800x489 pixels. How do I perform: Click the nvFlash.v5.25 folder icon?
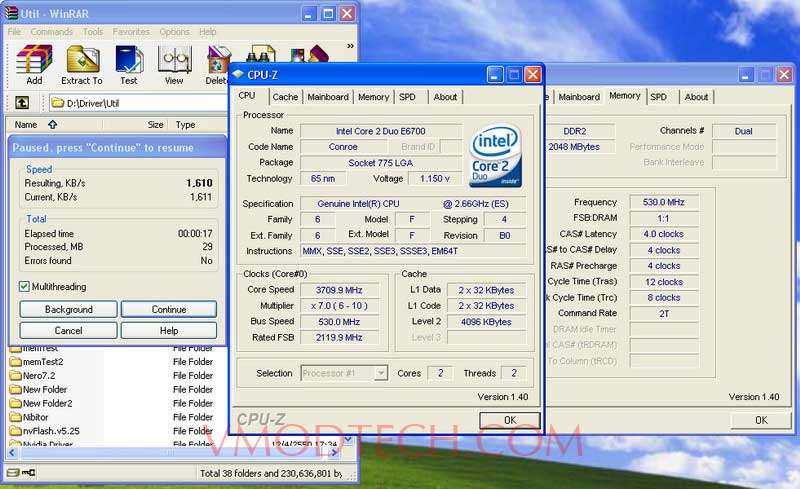pos(15,431)
